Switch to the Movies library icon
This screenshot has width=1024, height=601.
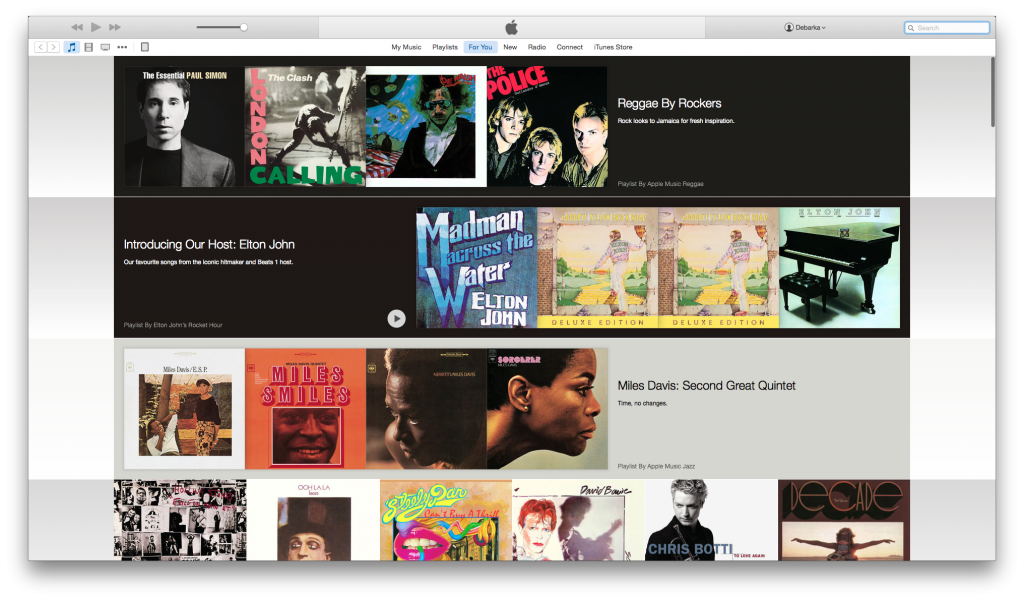89,47
